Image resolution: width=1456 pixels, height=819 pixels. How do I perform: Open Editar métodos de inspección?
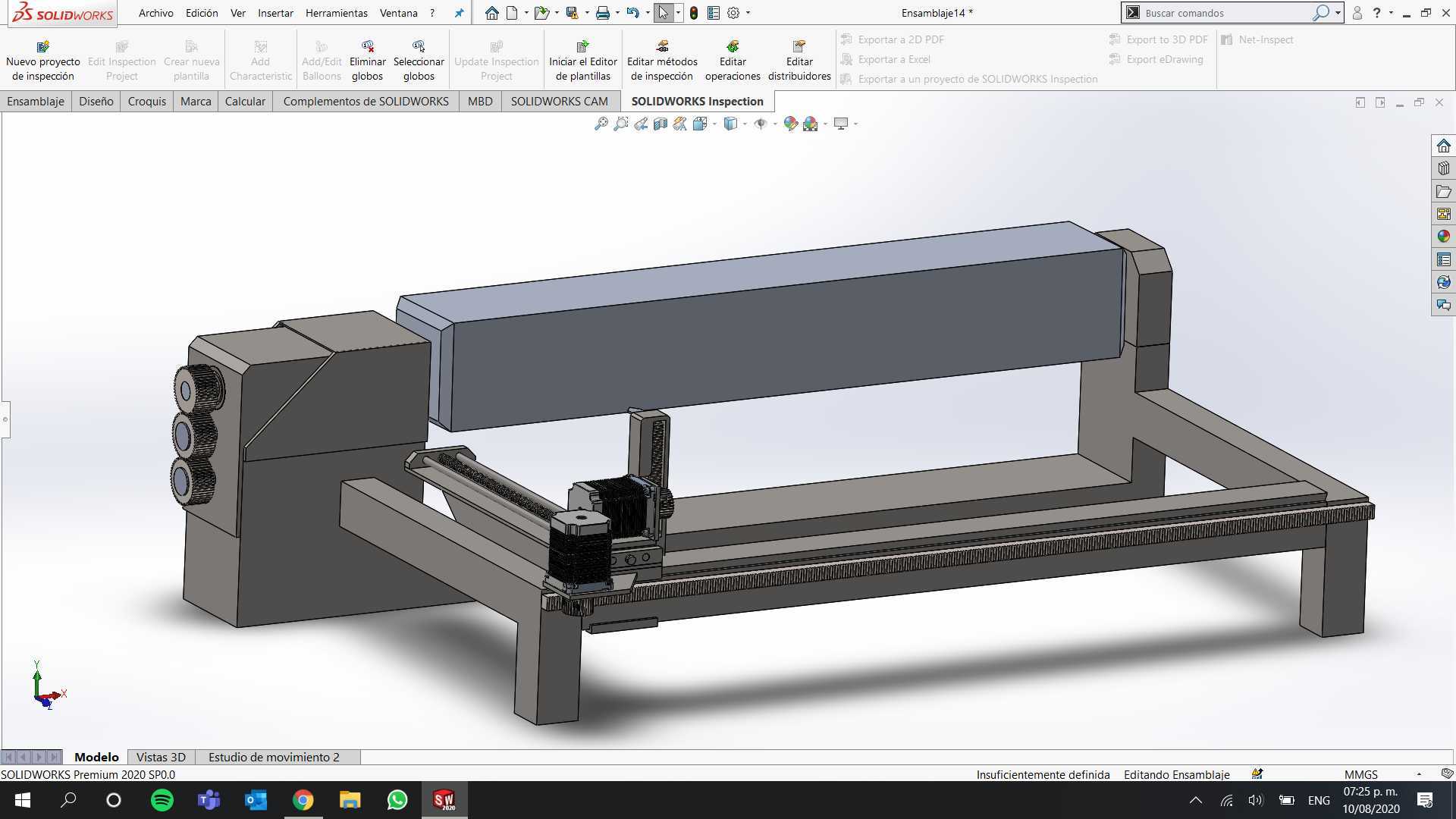point(662,61)
